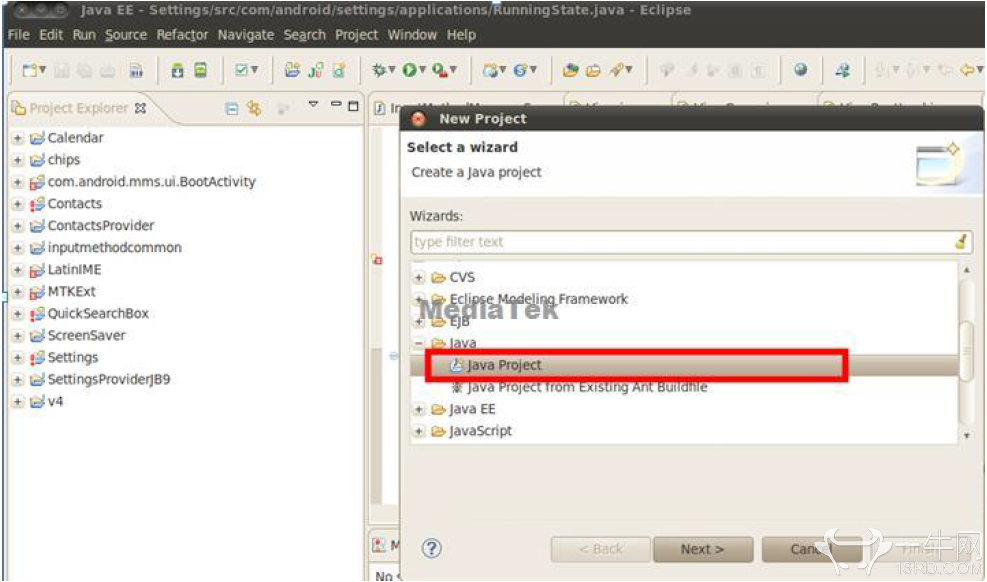The height and width of the screenshot is (582, 987).
Task: Expand the CVS wizard folder
Action: (419, 277)
